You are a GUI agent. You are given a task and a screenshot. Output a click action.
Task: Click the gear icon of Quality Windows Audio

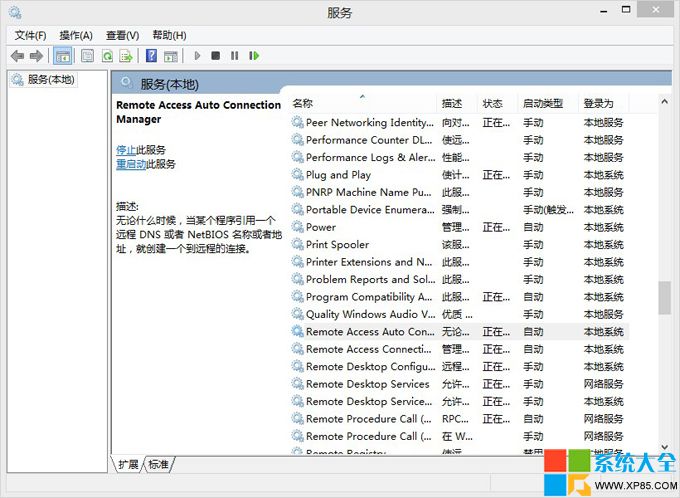coord(298,314)
